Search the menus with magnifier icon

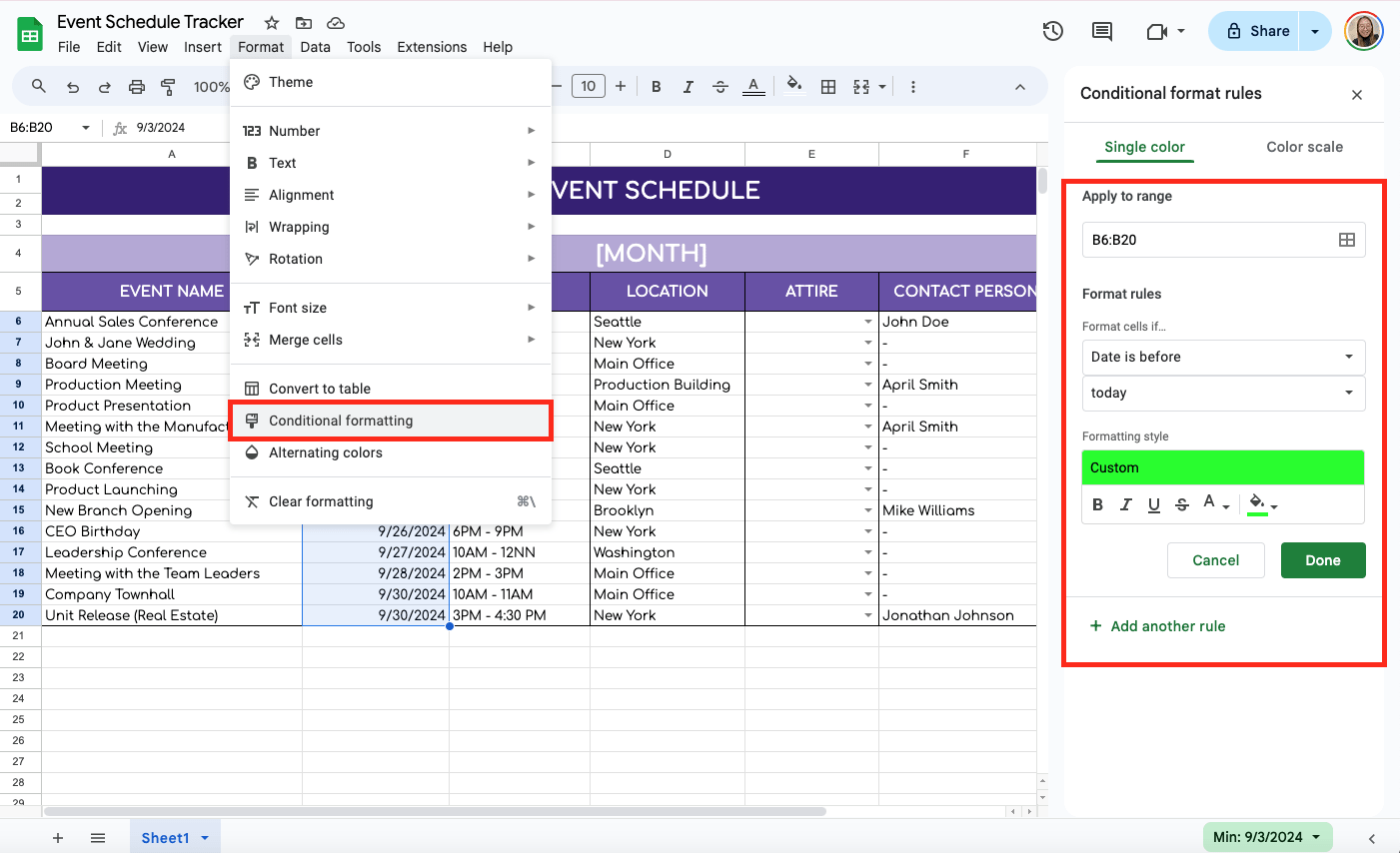(x=39, y=87)
